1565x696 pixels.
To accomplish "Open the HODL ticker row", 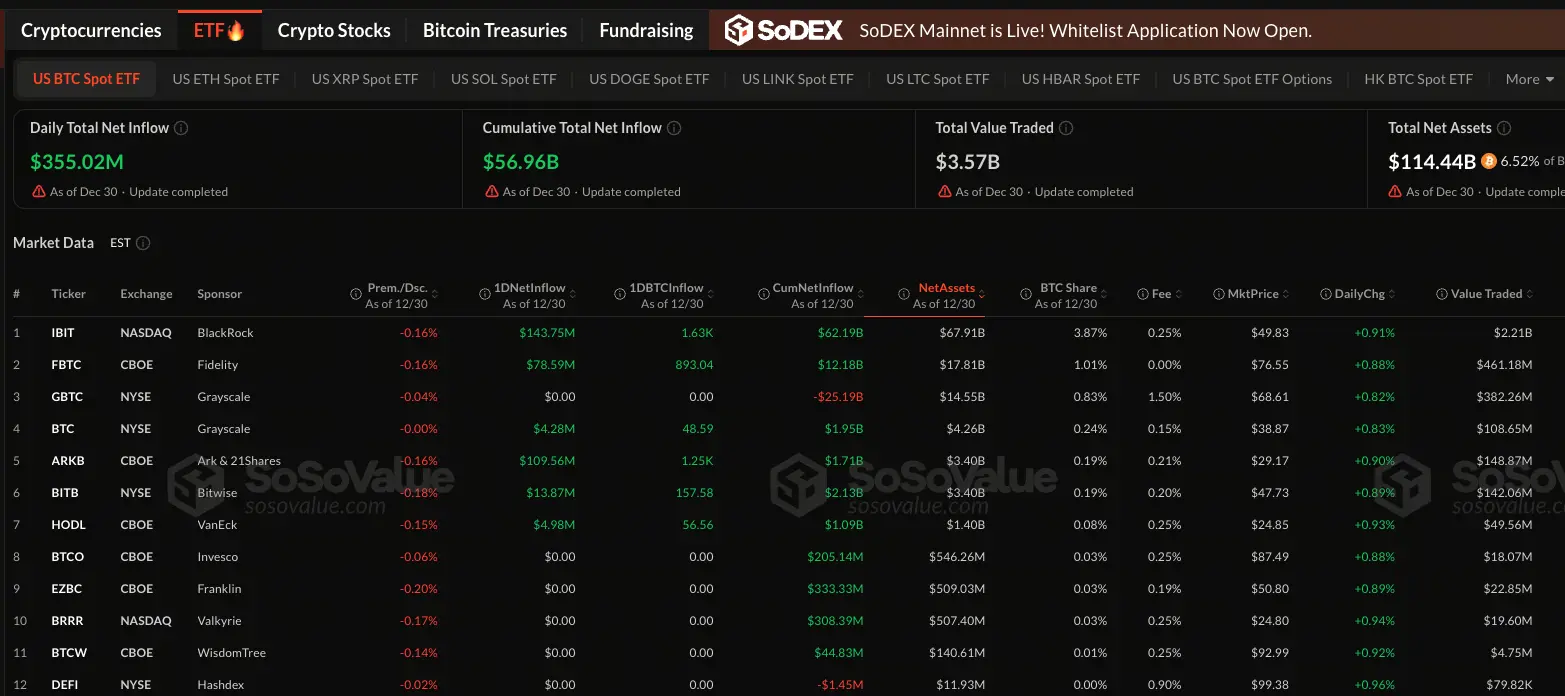I will click(x=782, y=525).
